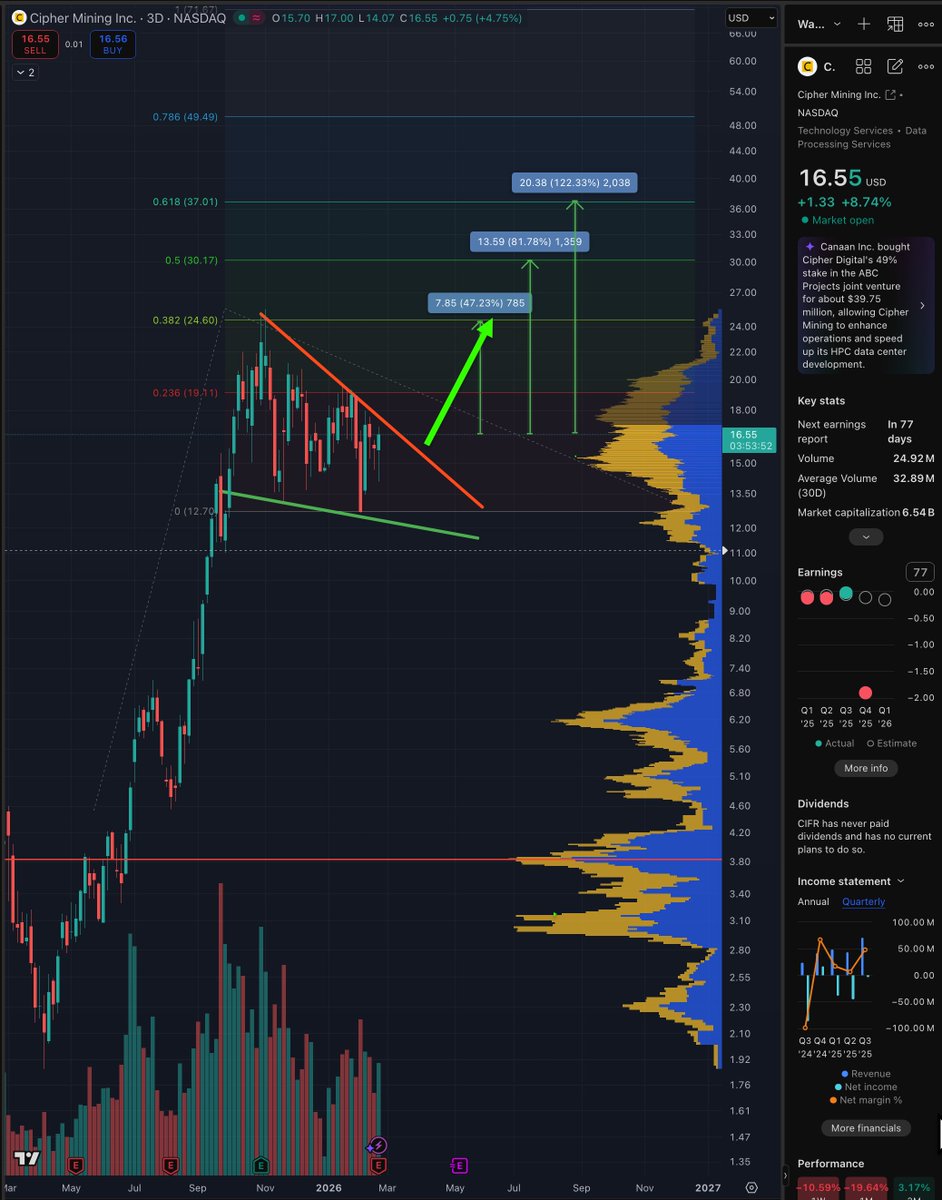
Task: Toggle the Revenue legend item
Action: point(865,1074)
